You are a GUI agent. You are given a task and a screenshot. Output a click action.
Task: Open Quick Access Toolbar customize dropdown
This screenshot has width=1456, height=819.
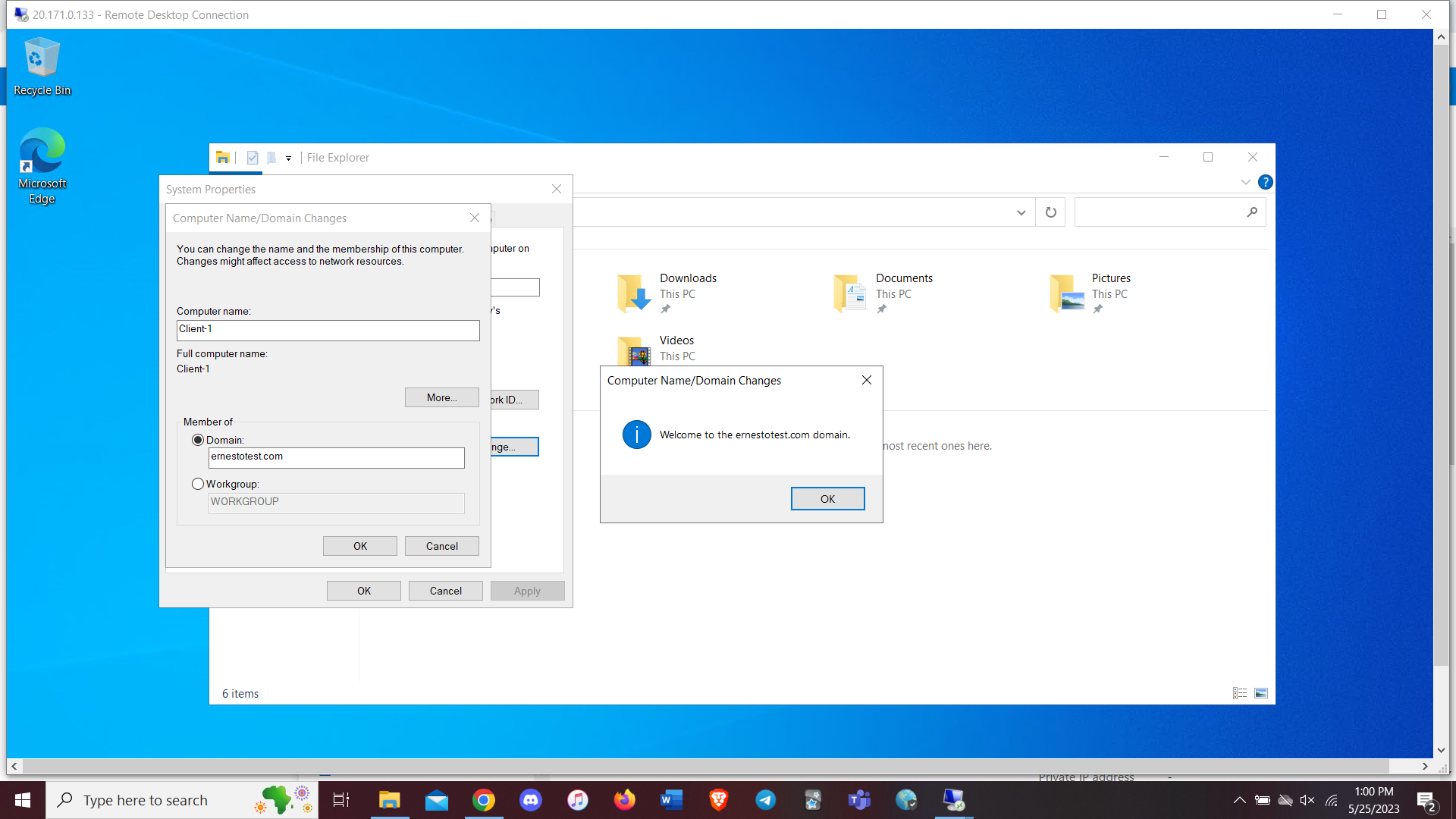[288, 158]
